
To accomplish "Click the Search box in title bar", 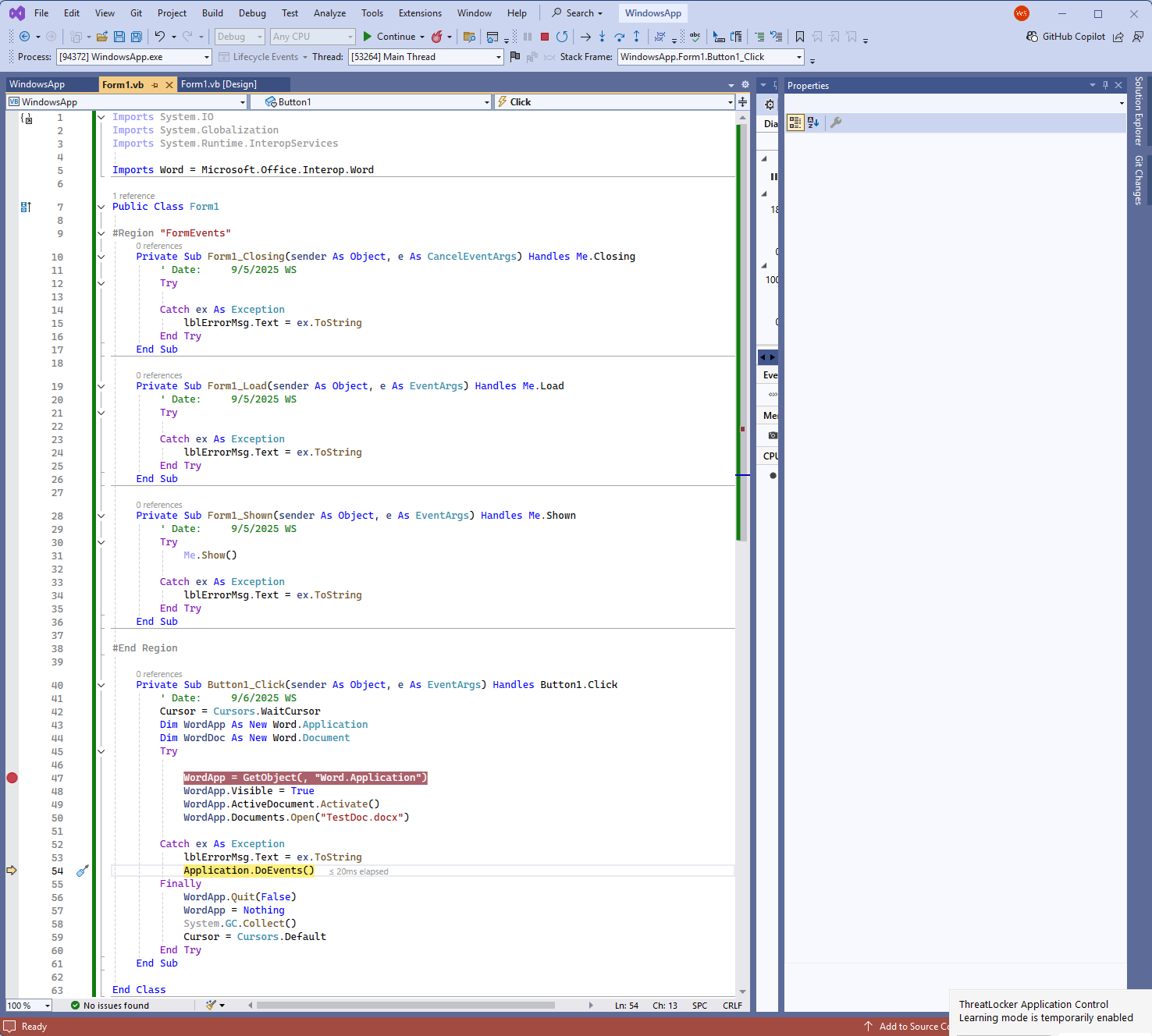I will click(x=578, y=13).
